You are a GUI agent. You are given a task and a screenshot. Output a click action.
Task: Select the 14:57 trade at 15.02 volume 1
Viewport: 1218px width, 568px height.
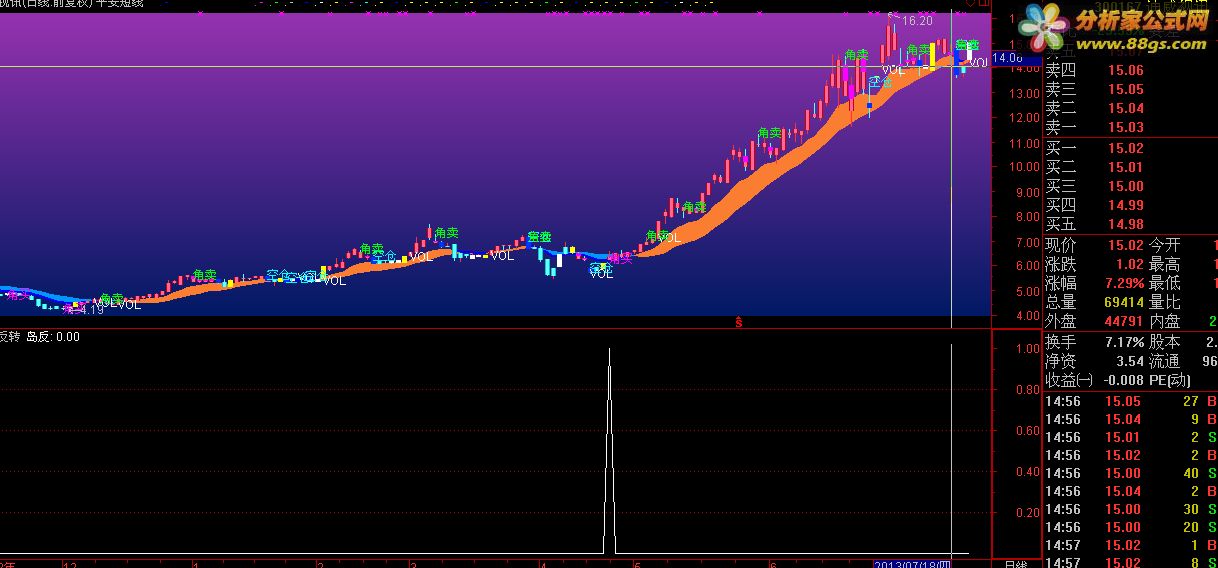tap(1131, 545)
